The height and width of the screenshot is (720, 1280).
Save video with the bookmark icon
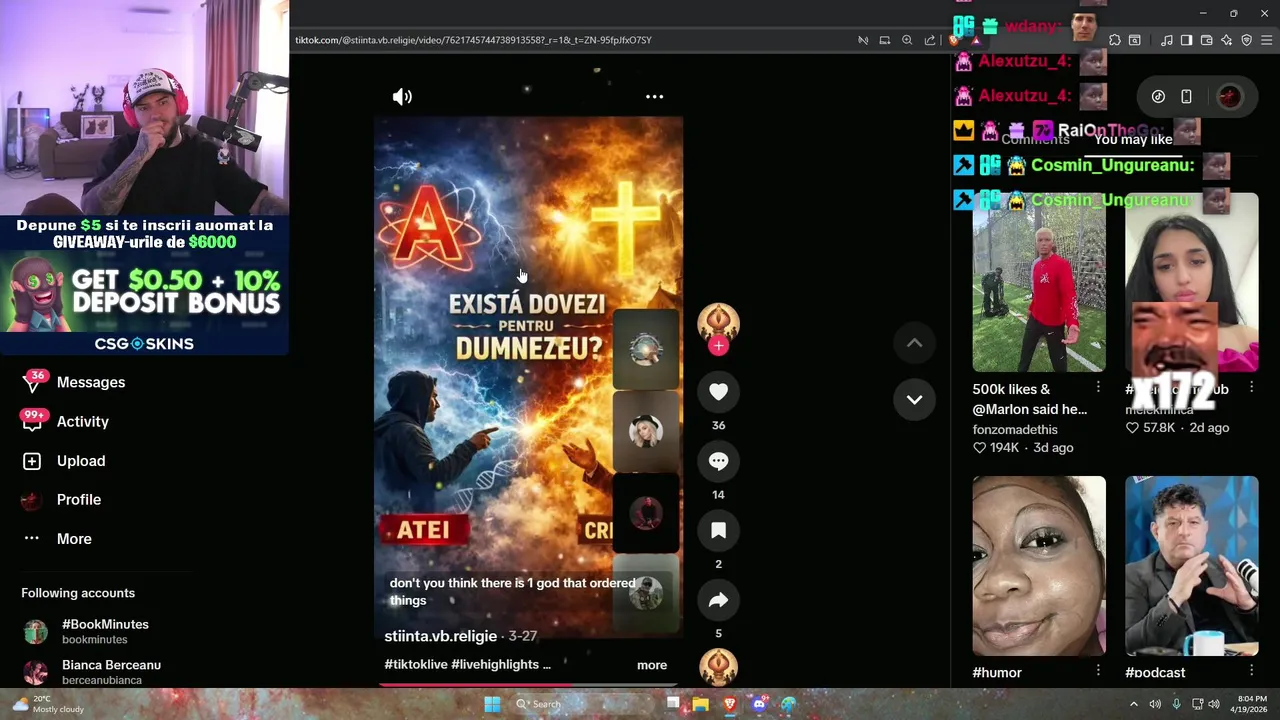[718, 531]
